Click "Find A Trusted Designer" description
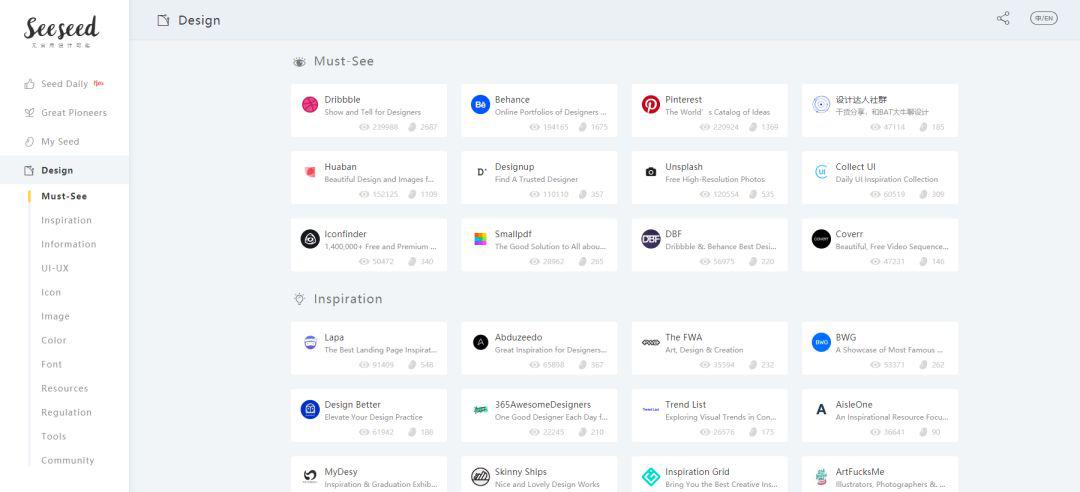Screen dimensions: 1080x492 coord(537,179)
